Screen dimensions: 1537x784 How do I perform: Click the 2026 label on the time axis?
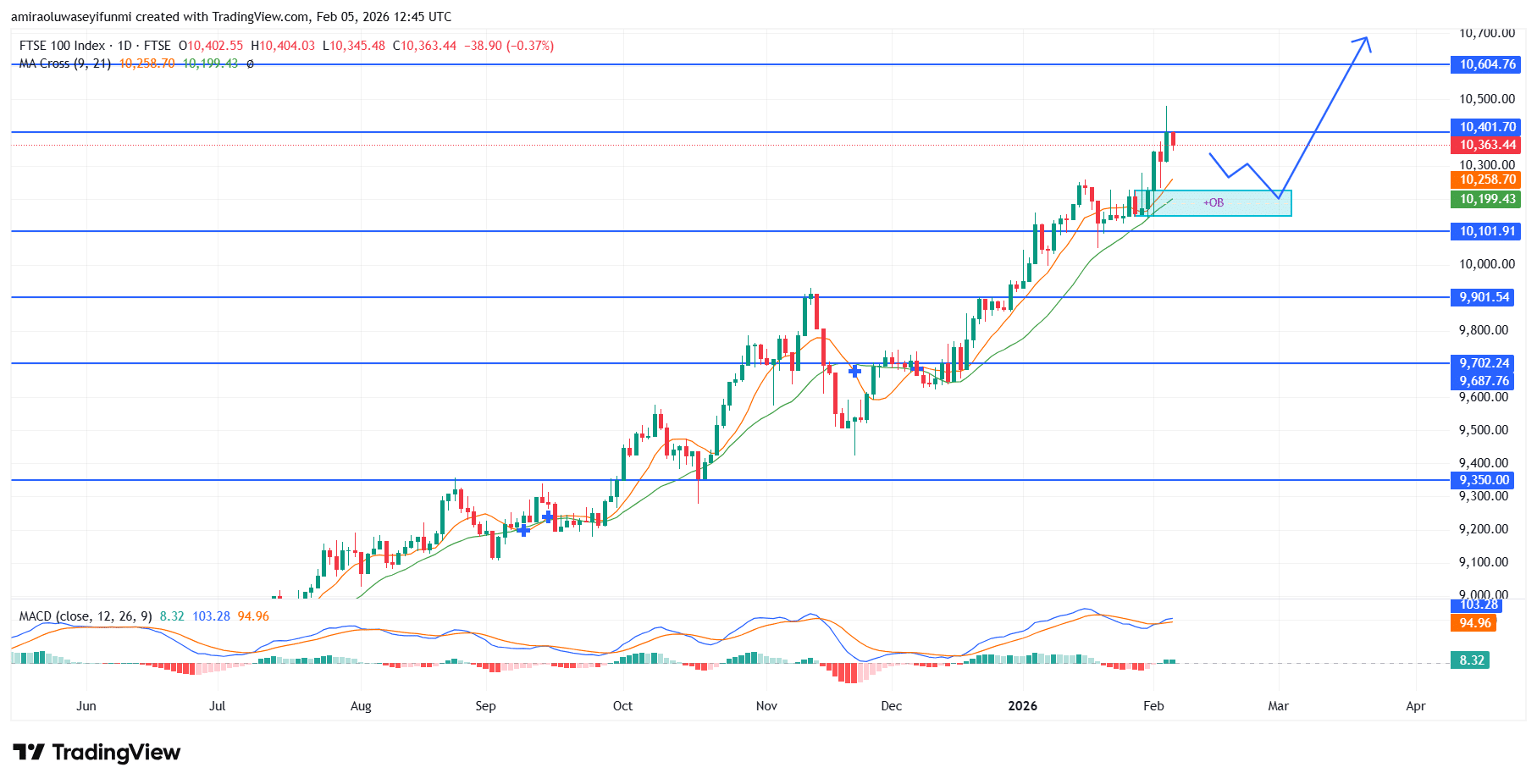coord(1022,705)
